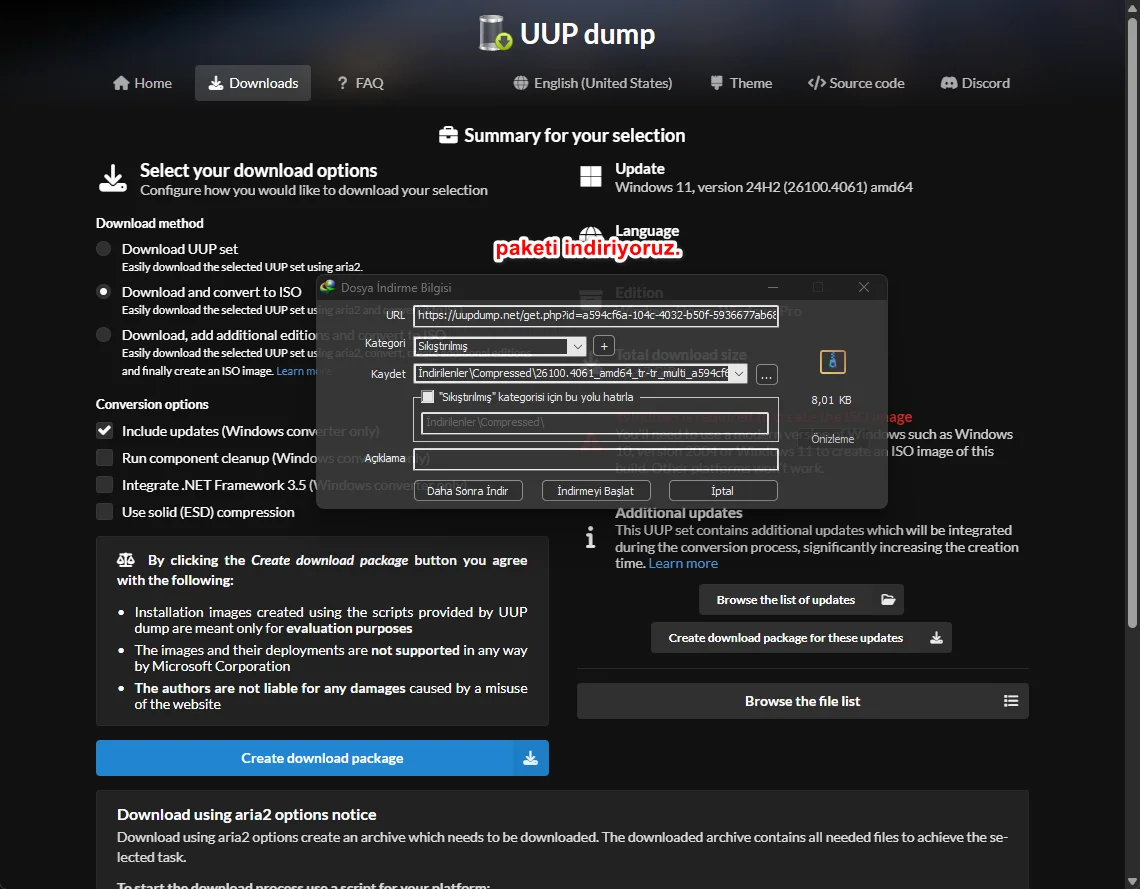
Task: Click Create download package blue button
Action: pyautogui.click(x=322, y=757)
